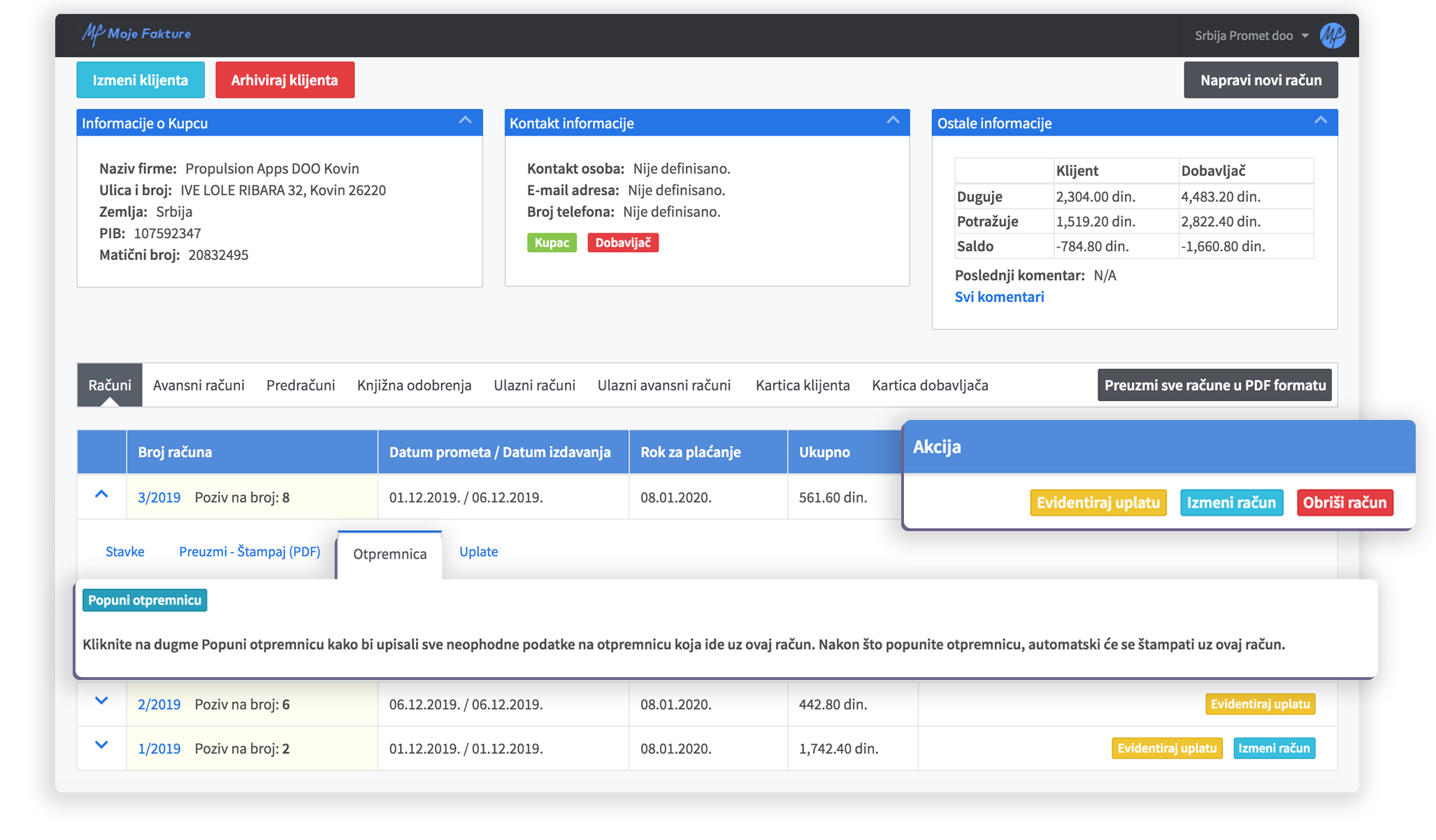Expand invoice row 2/2019

(x=101, y=704)
